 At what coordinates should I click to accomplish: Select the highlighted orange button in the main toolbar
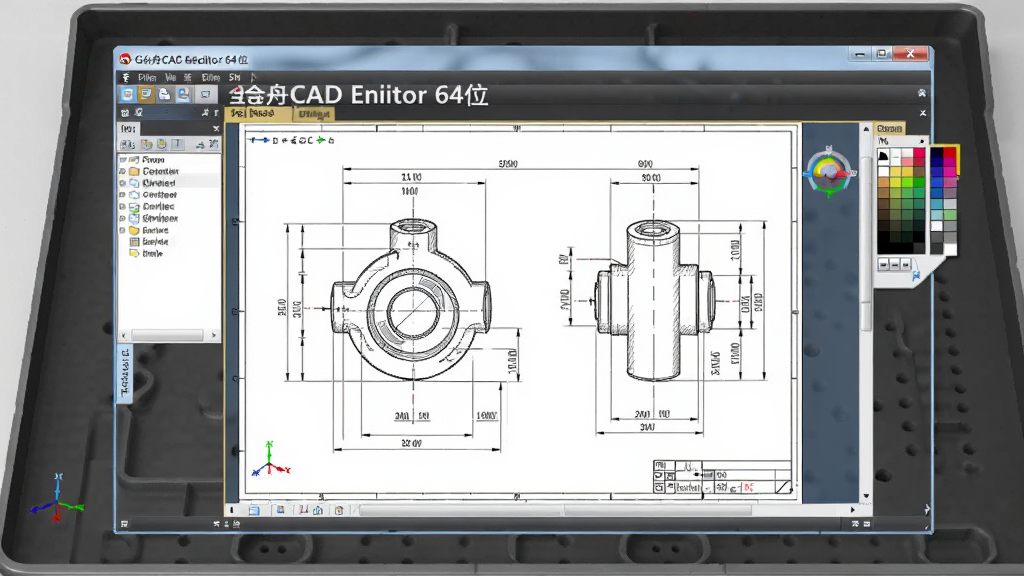[x=146, y=94]
